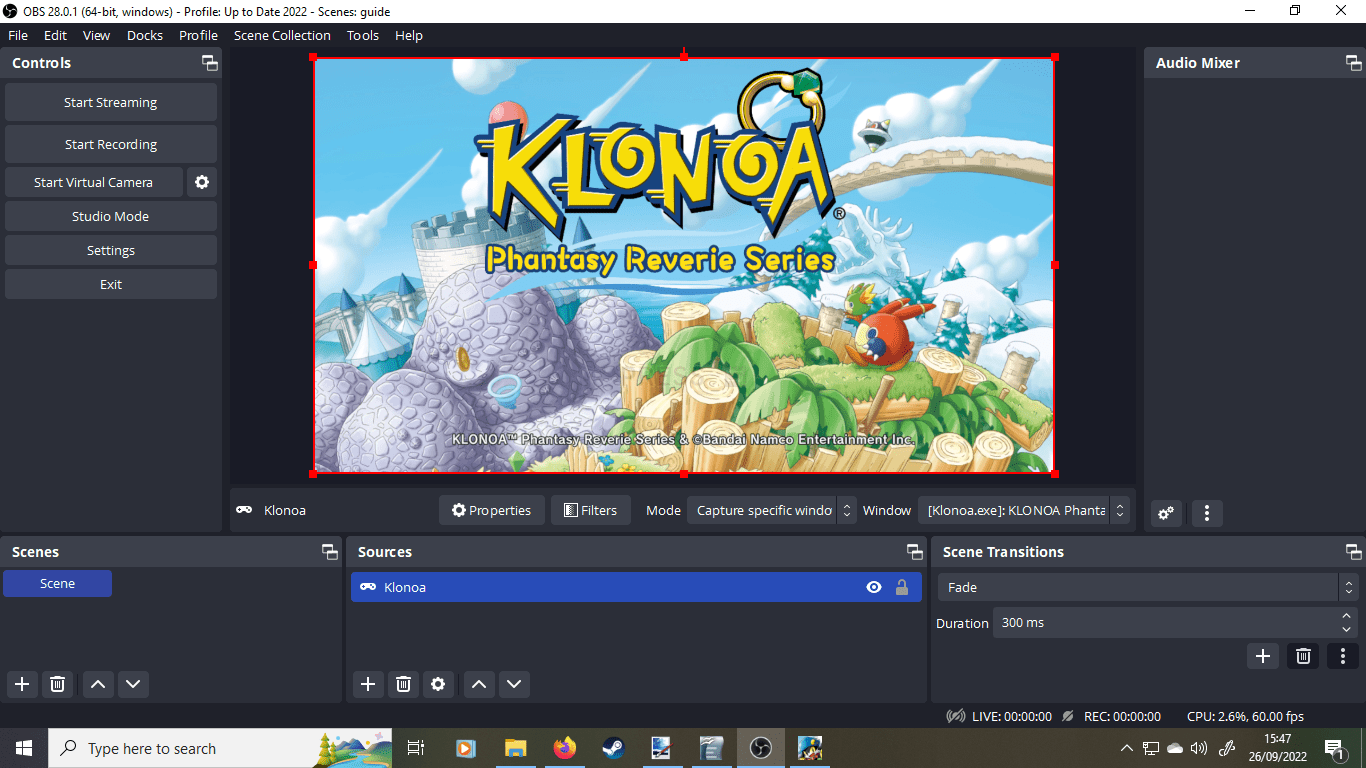
Task: Click the Klonoa preview canvas
Action: pyautogui.click(x=684, y=265)
